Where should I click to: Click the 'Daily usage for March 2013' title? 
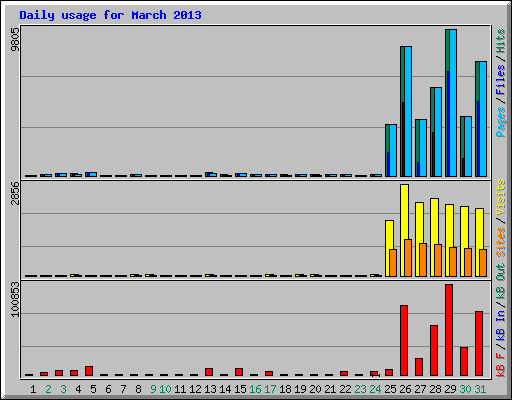click(110, 15)
